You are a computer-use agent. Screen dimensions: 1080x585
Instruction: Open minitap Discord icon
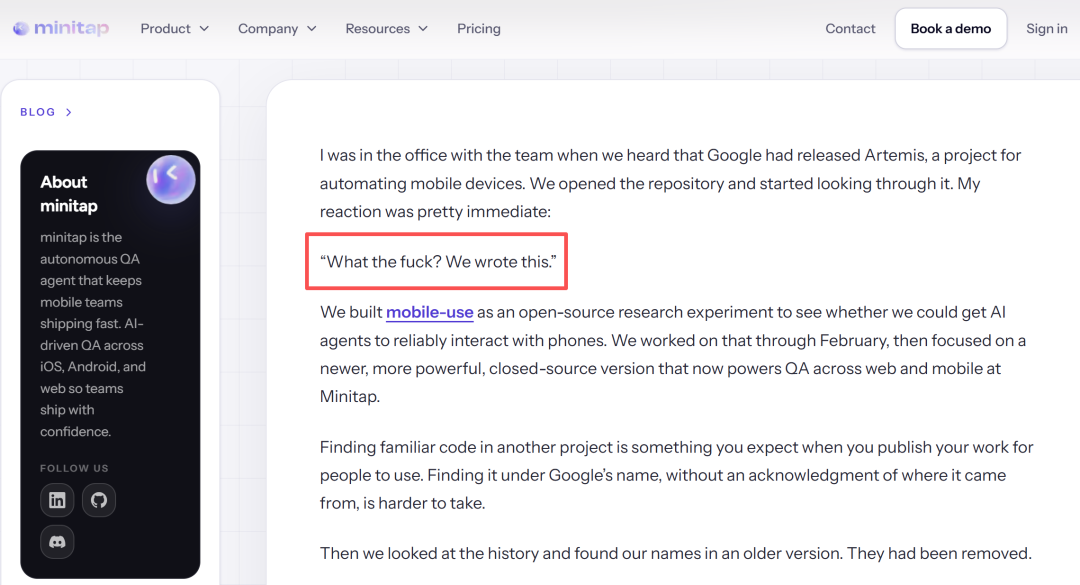point(57,542)
